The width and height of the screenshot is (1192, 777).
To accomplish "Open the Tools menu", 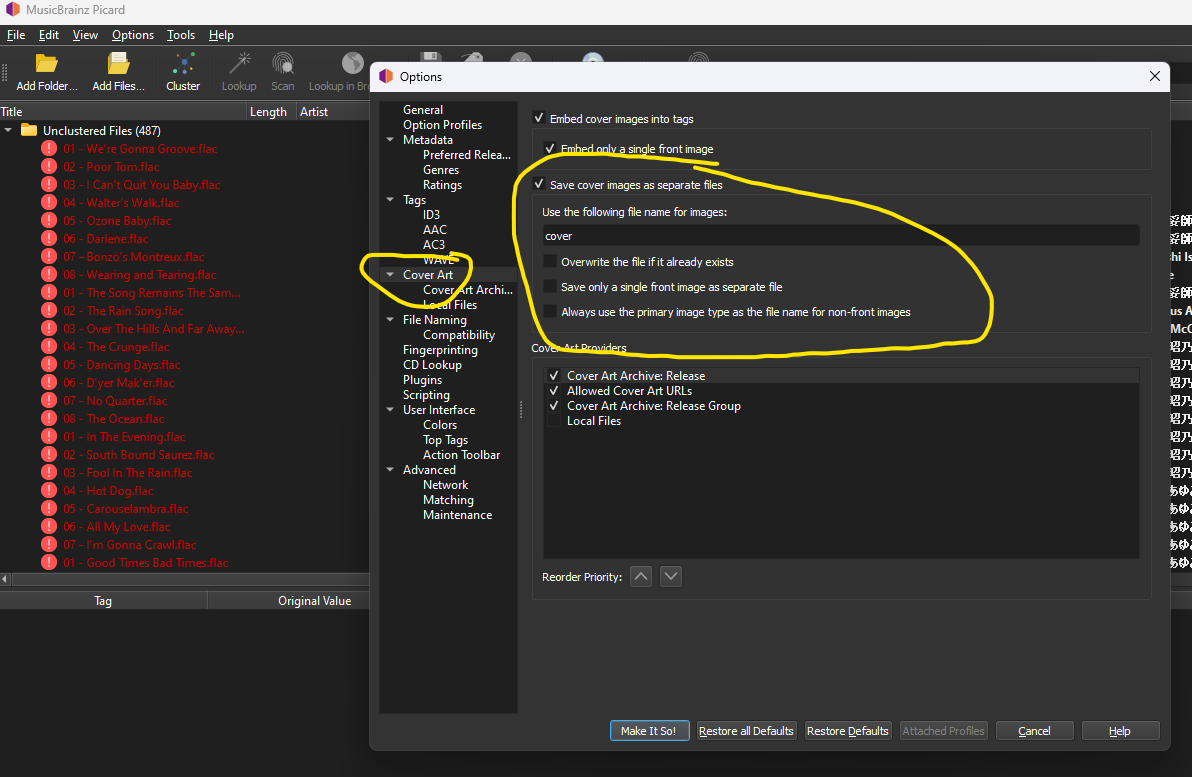I will pos(181,35).
